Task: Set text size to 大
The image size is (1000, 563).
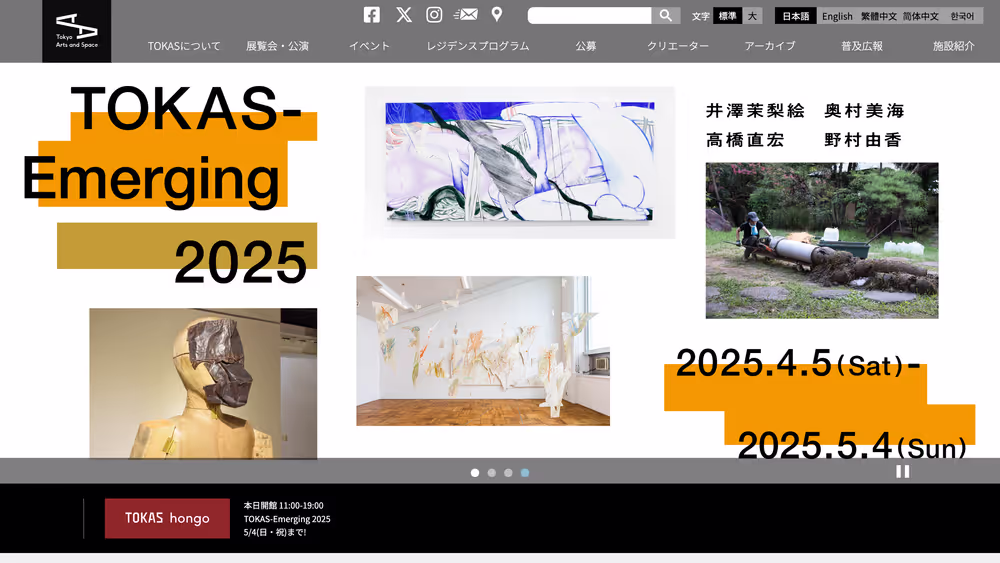Action: pyautogui.click(x=753, y=16)
